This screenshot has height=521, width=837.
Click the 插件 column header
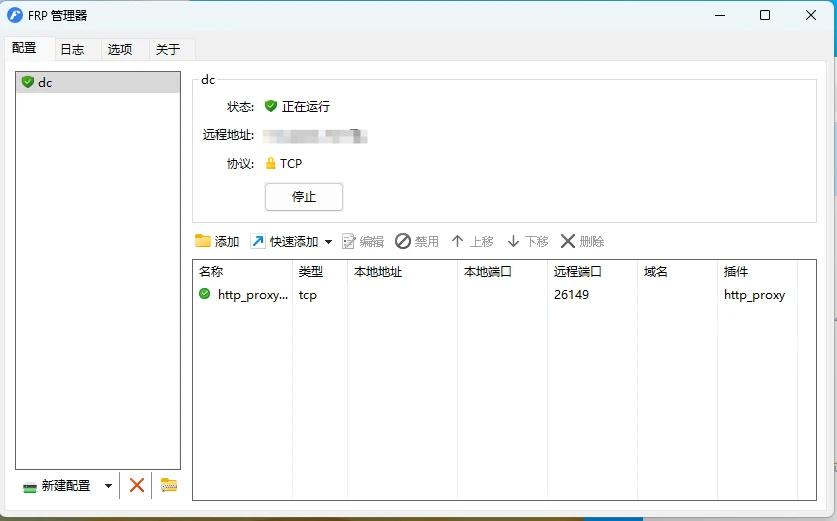coord(757,272)
